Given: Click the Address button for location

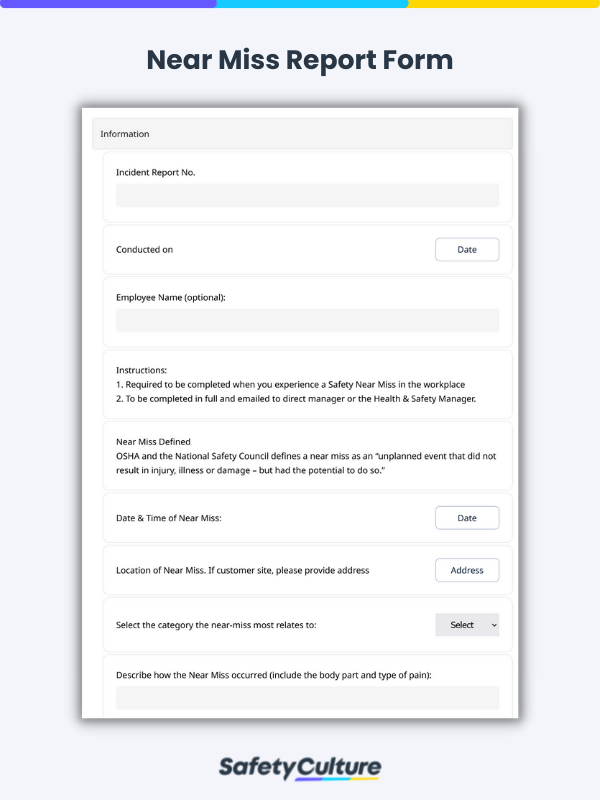Looking at the screenshot, I should (x=467, y=570).
